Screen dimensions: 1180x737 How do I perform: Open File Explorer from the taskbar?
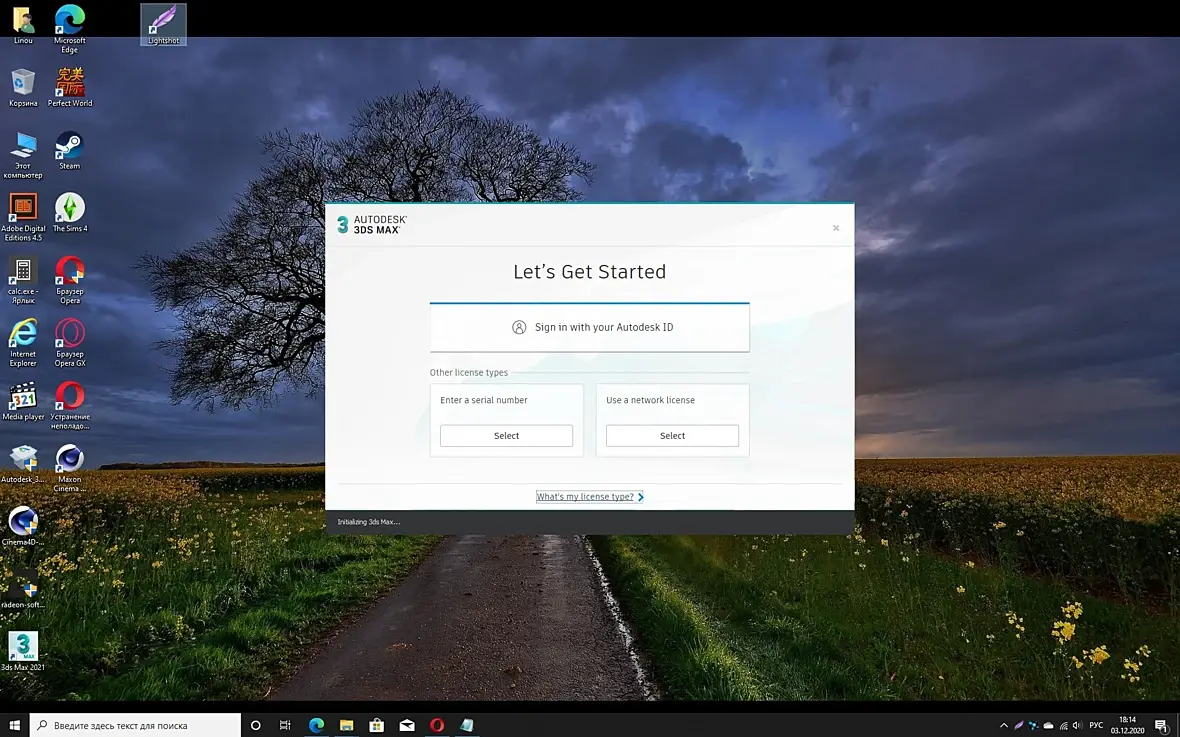coord(346,725)
